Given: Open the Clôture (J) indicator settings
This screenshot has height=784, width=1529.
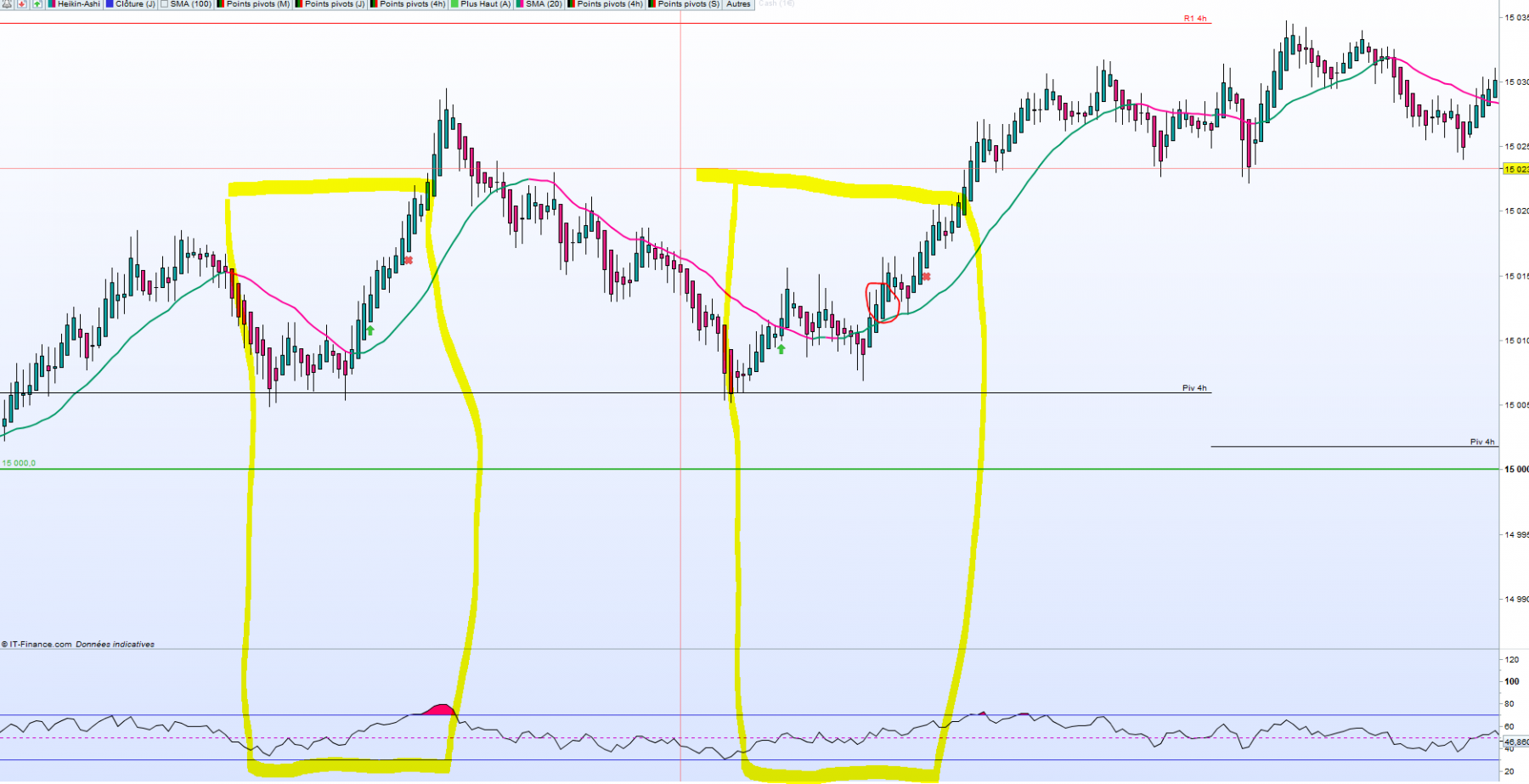Looking at the screenshot, I should click(x=135, y=3).
